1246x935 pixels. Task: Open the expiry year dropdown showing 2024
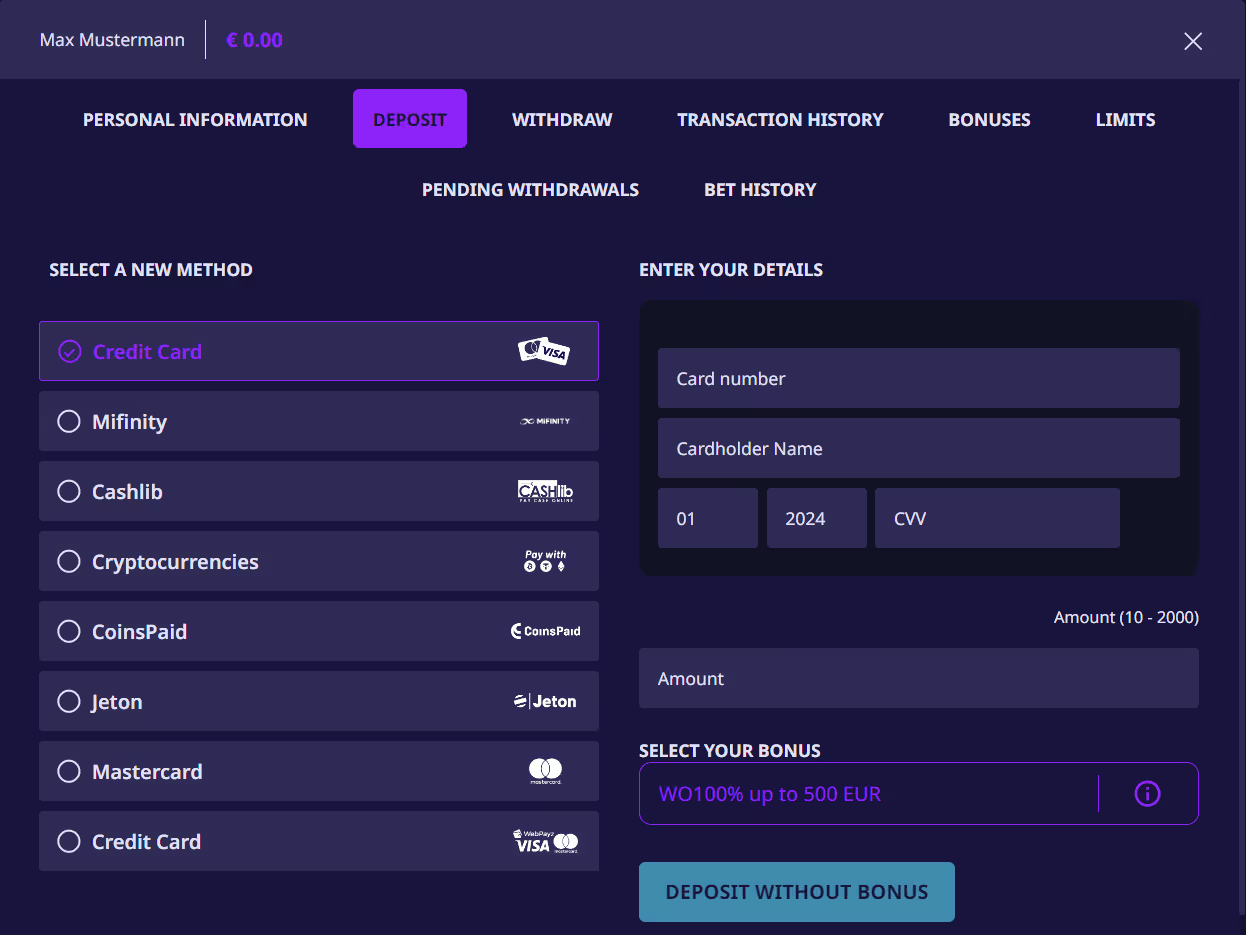[816, 518]
